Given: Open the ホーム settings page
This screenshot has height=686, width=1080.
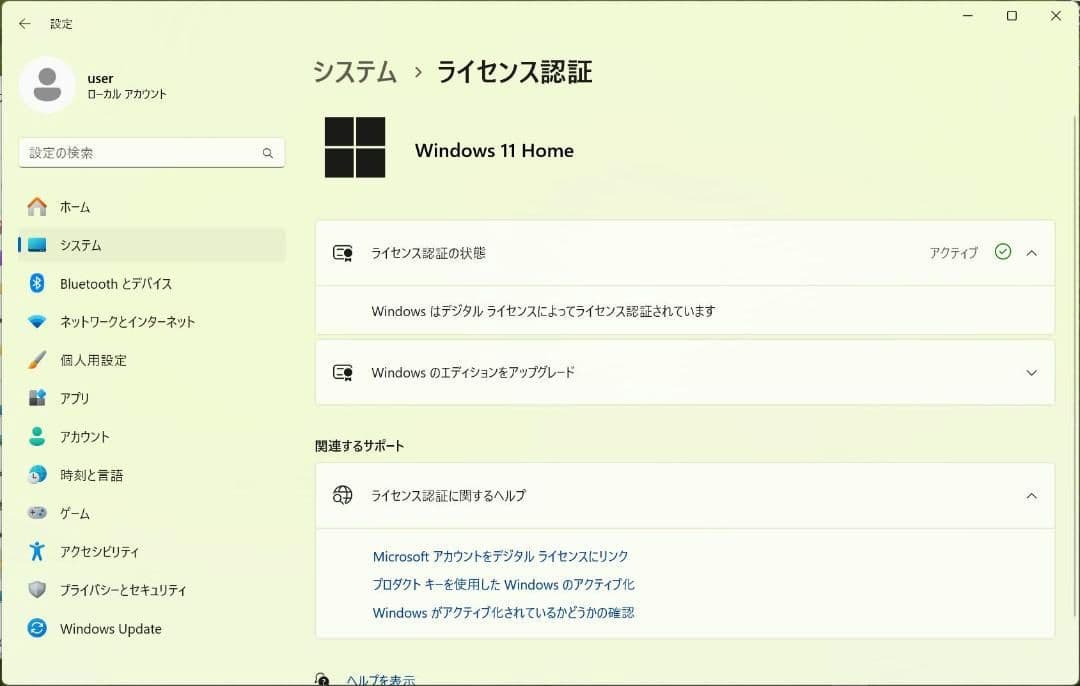Looking at the screenshot, I should pos(152,207).
